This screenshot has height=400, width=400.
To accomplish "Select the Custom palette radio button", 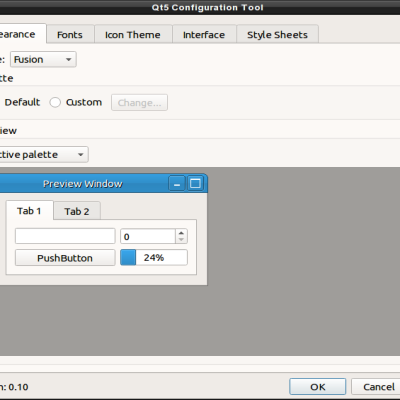I will click(55, 102).
